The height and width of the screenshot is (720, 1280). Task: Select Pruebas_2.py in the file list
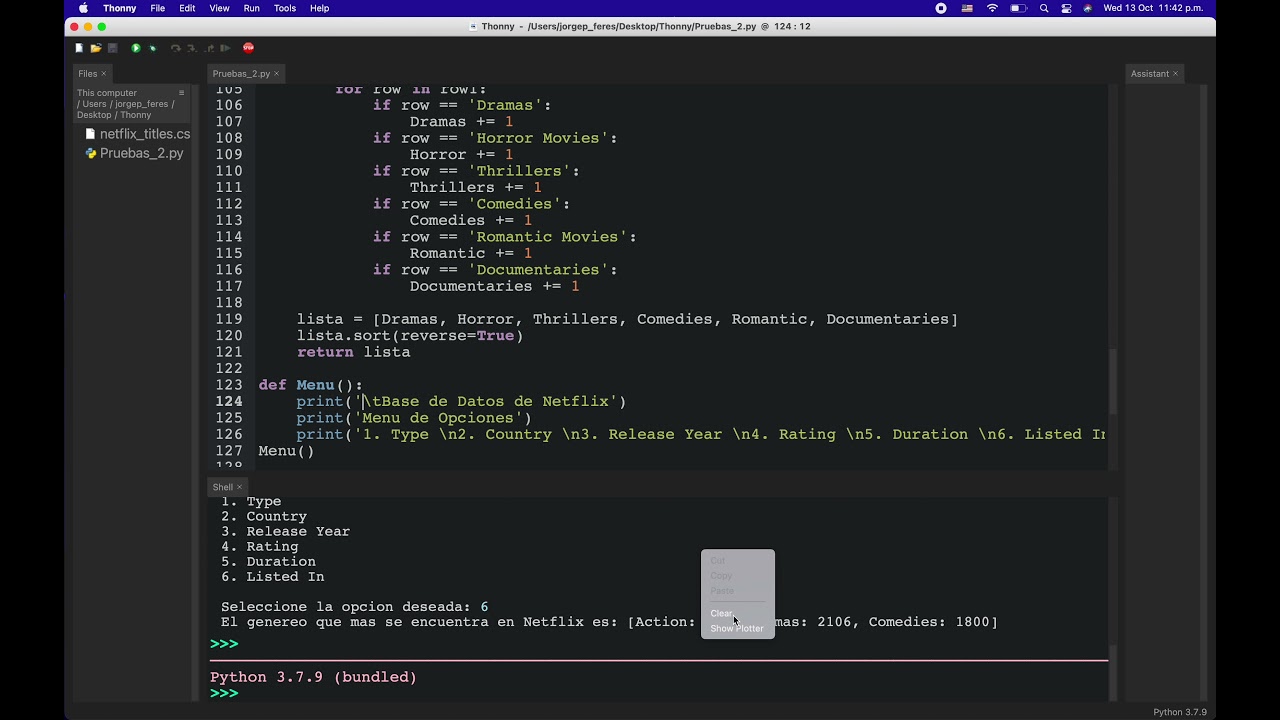pyautogui.click(x=135, y=154)
